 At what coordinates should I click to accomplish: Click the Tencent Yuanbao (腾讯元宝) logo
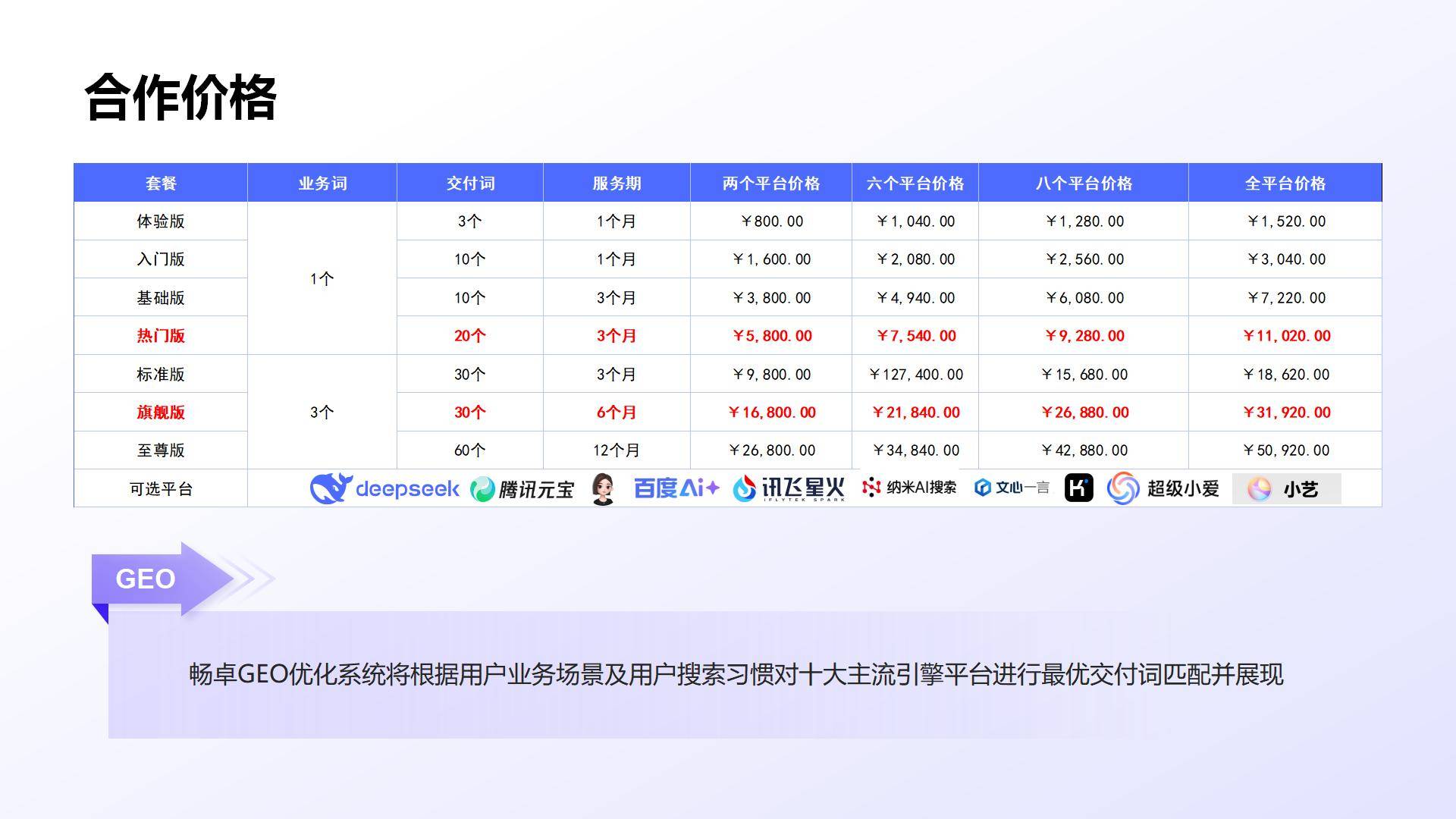(522, 489)
